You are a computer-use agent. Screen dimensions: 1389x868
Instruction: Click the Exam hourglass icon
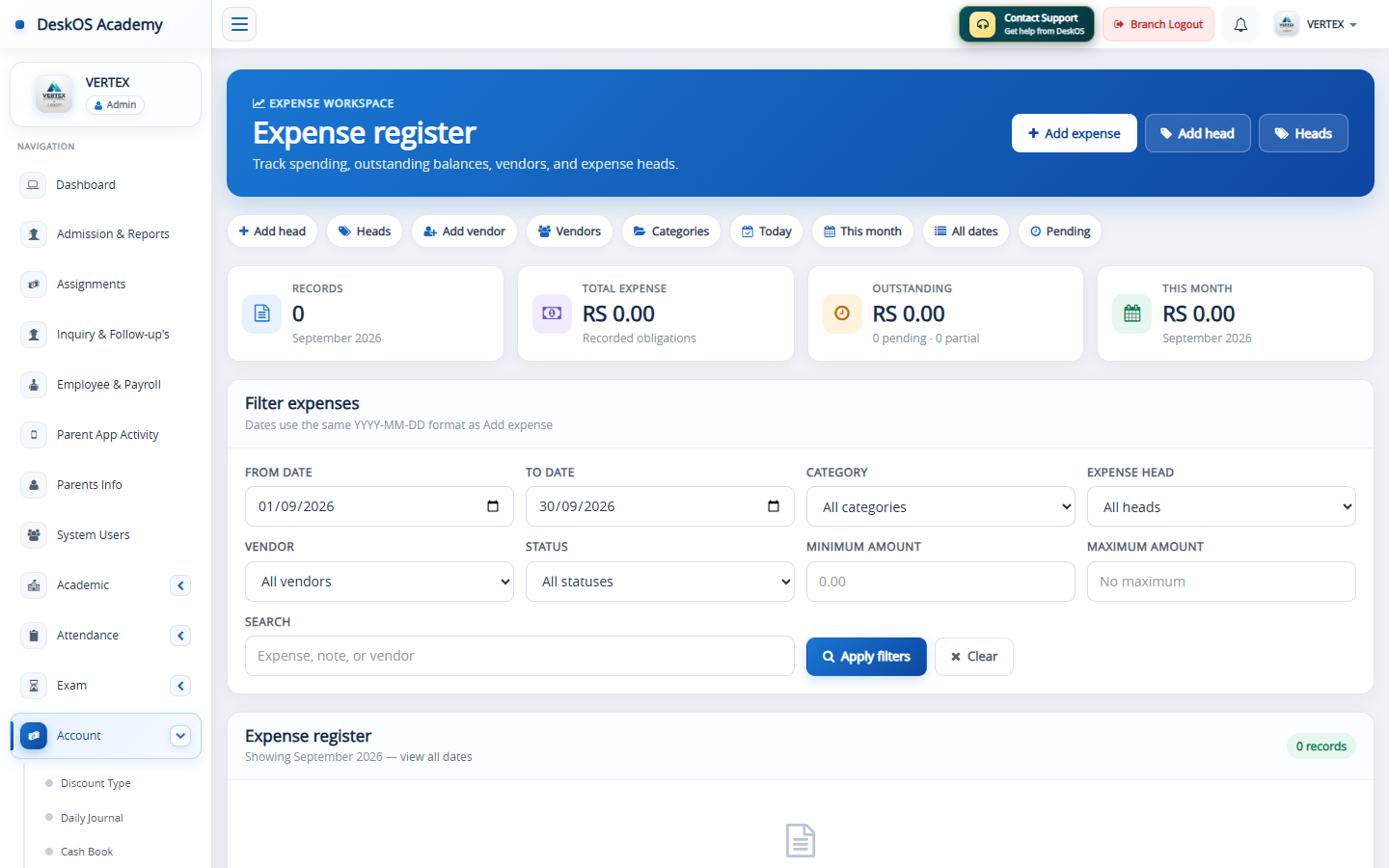click(x=34, y=686)
